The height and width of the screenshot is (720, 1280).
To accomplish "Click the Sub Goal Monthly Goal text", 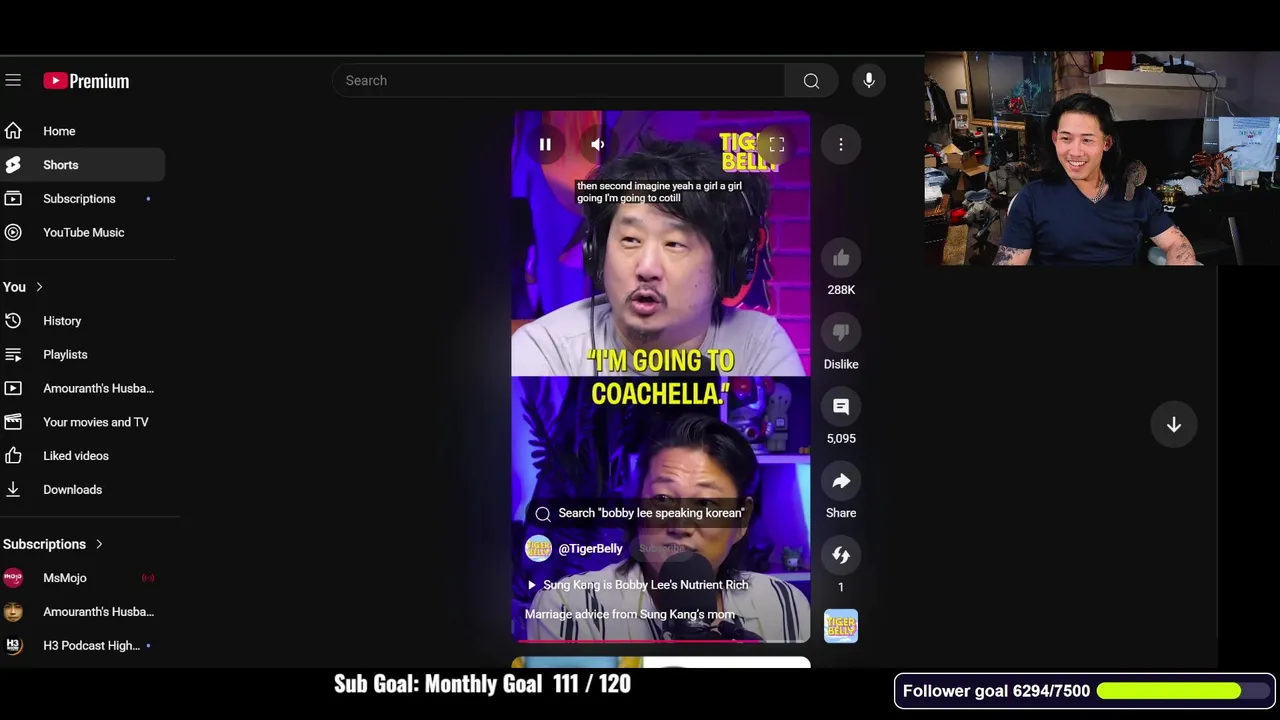I will click(x=482, y=684).
